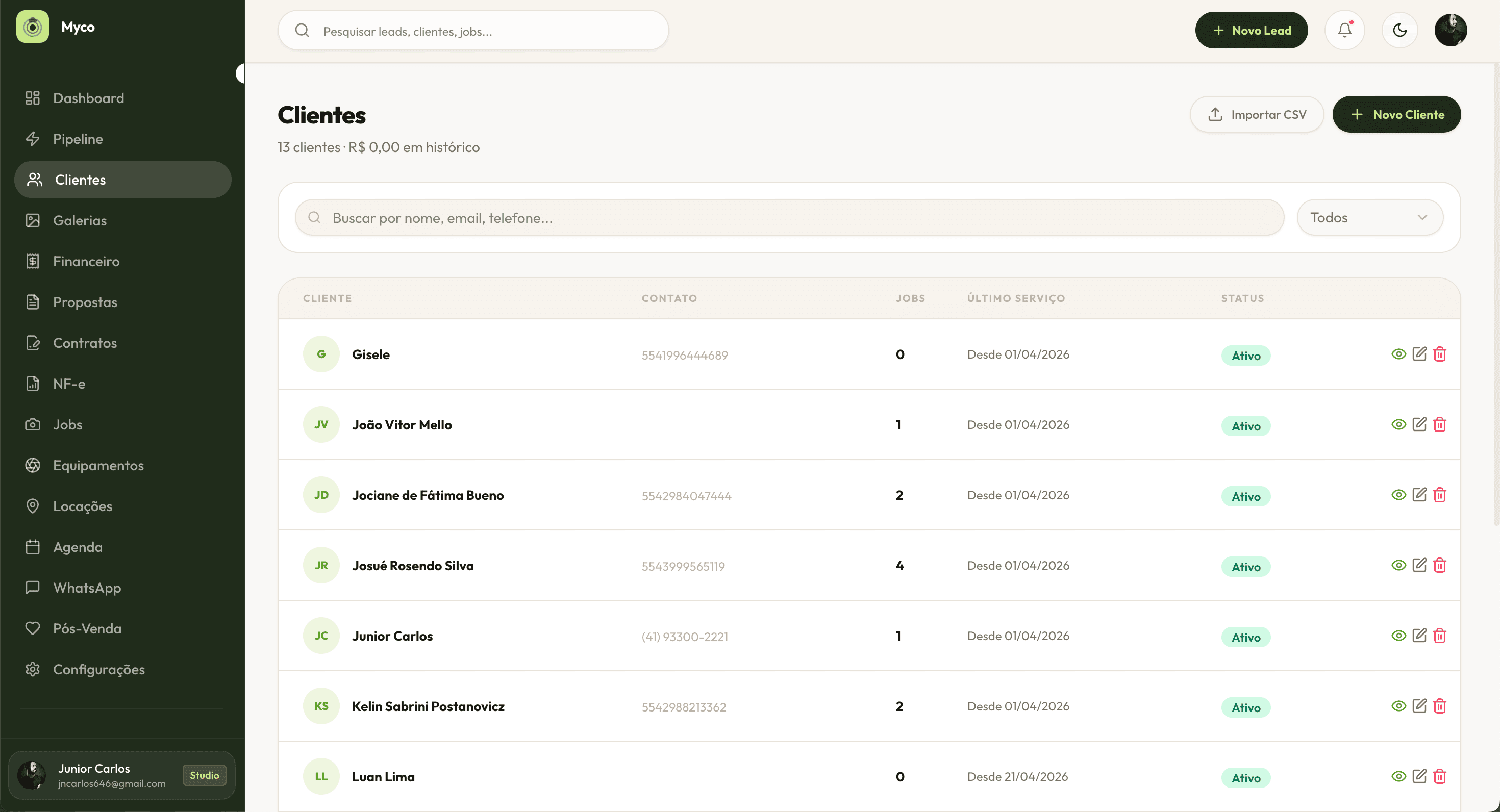Image resolution: width=1500 pixels, height=812 pixels.
Task: Go to Dashboard in sidebar
Action: pos(123,98)
